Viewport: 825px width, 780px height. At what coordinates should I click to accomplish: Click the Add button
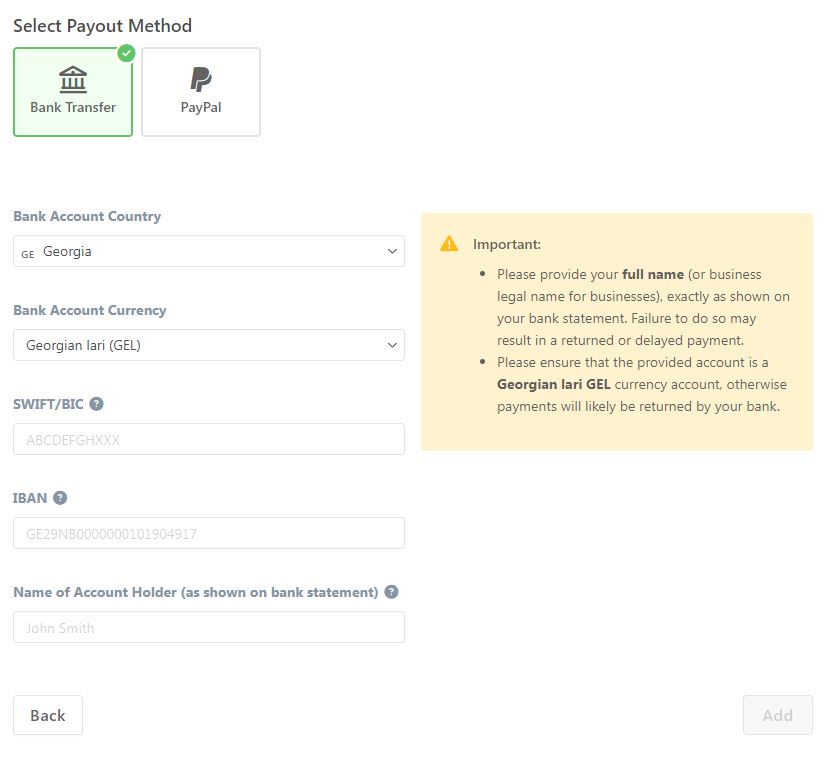[x=778, y=715]
